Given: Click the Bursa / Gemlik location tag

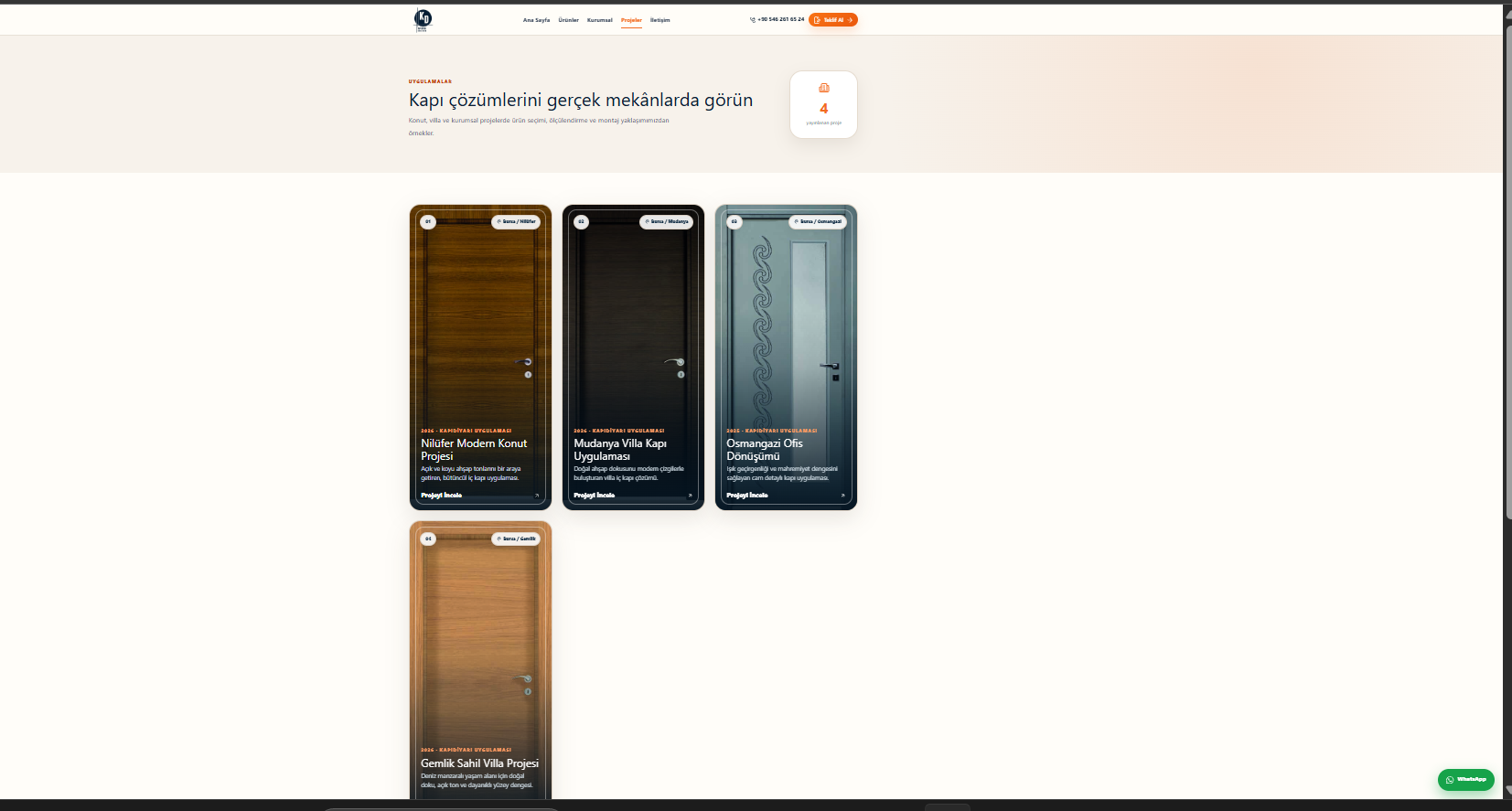Looking at the screenshot, I should (517, 539).
